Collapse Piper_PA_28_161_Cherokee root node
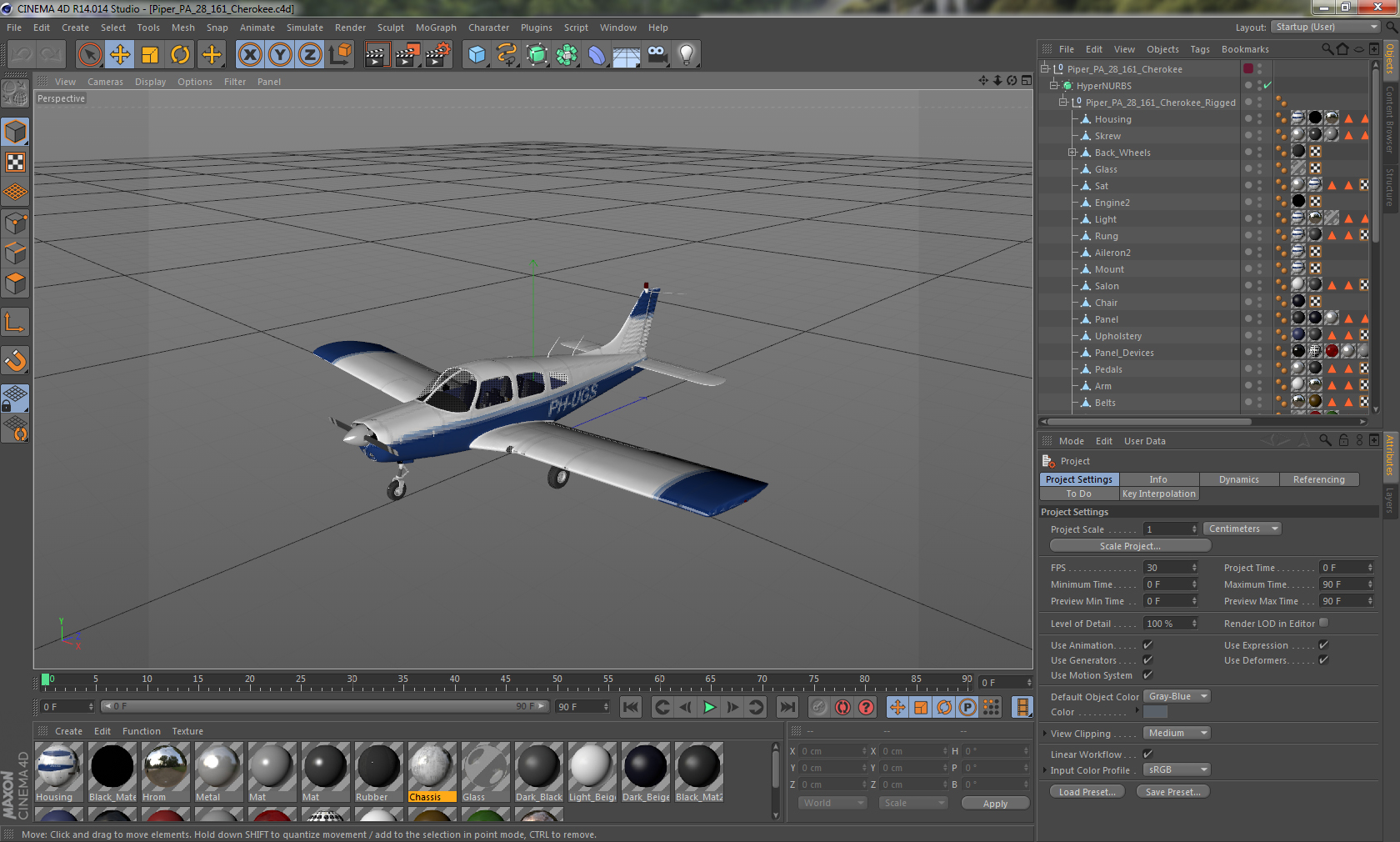The height and width of the screenshot is (842, 1400). pos(1045,68)
